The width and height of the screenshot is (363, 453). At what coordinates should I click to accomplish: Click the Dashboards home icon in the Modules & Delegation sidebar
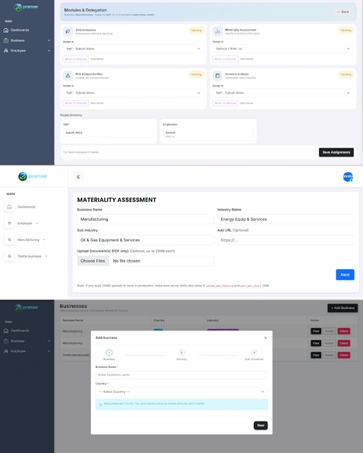click(6, 30)
